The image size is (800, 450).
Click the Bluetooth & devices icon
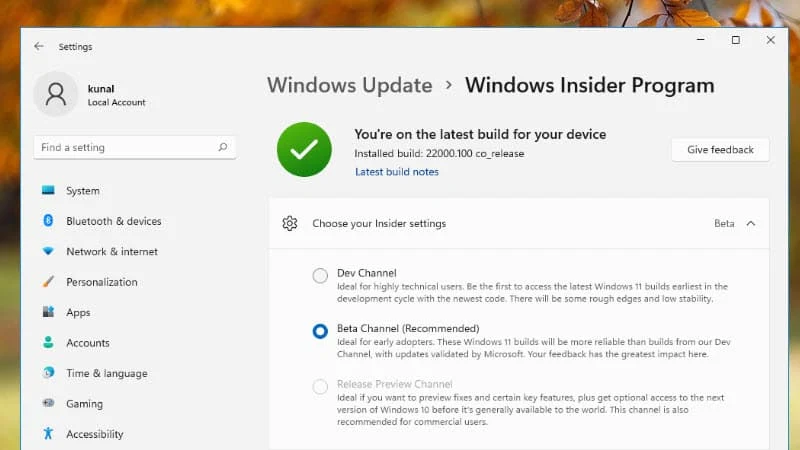48,220
